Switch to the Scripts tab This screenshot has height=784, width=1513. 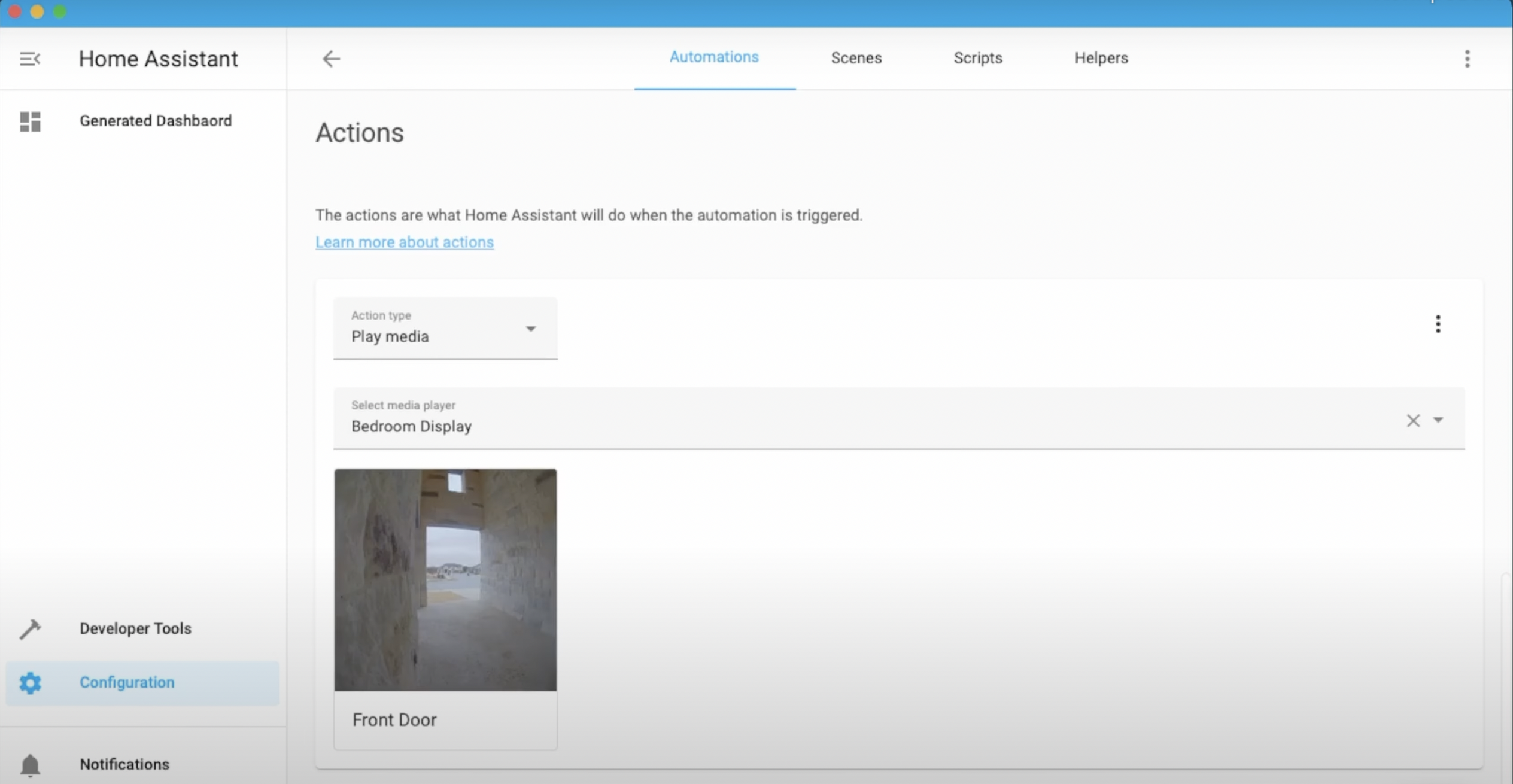[x=977, y=57]
